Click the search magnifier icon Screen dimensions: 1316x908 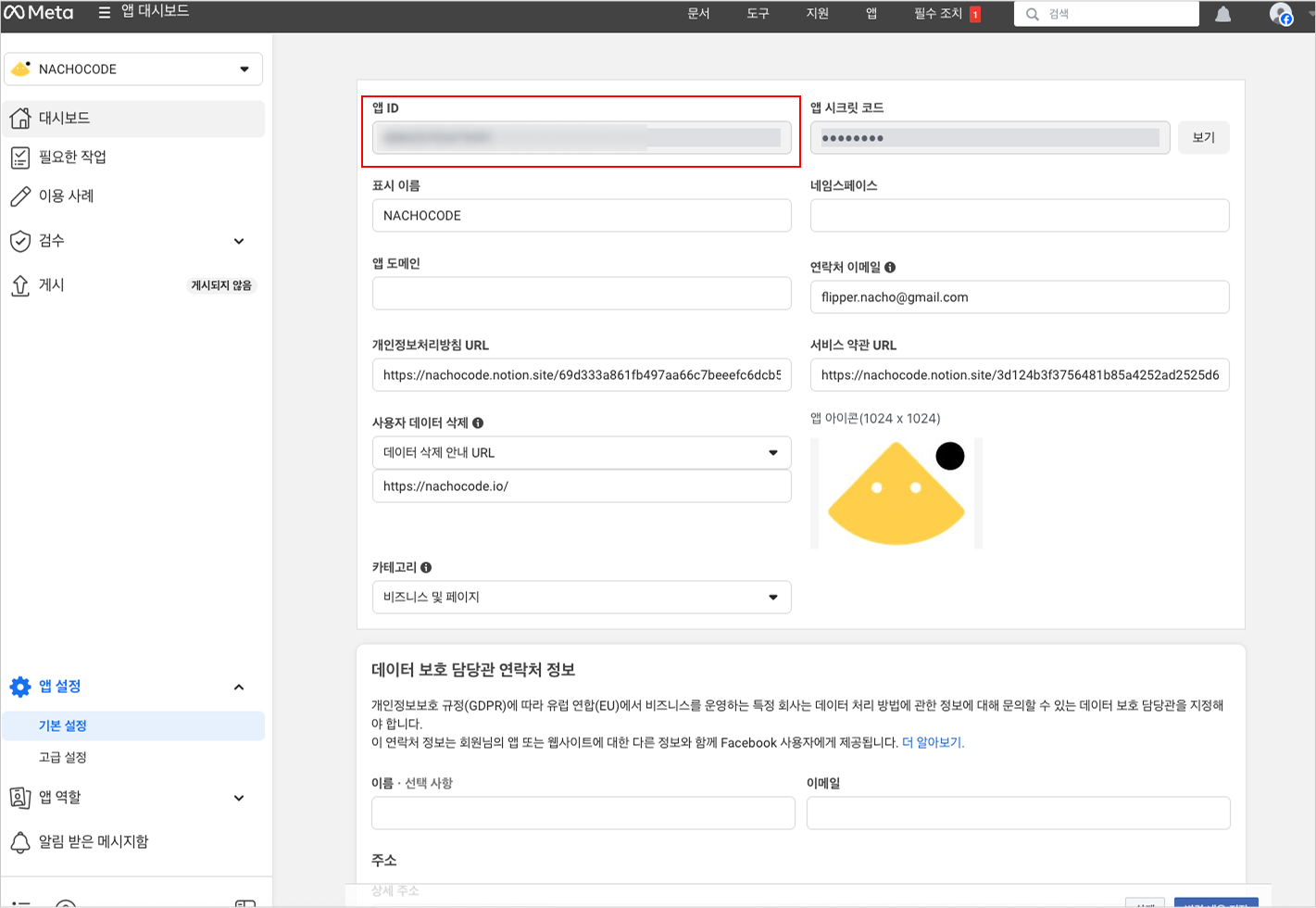1032,14
